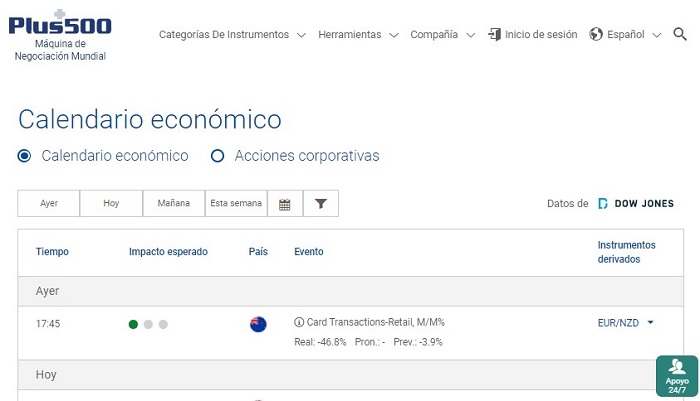Click the Instrumentos derivados column header
This screenshot has height=401, width=700.
pos(626,252)
